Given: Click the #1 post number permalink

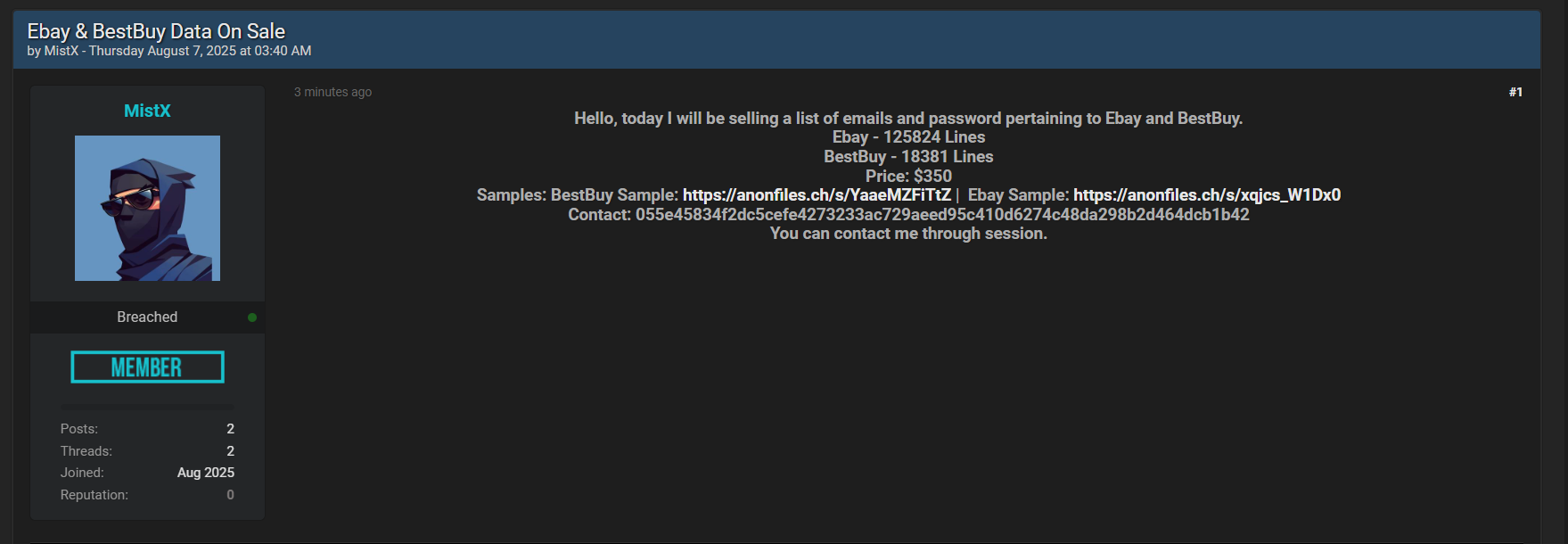Looking at the screenshot, I should click(x=1515, y=92).
